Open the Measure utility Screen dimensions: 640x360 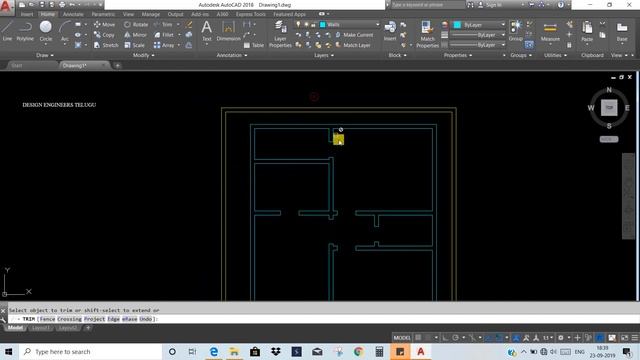(x=550, y=32)
